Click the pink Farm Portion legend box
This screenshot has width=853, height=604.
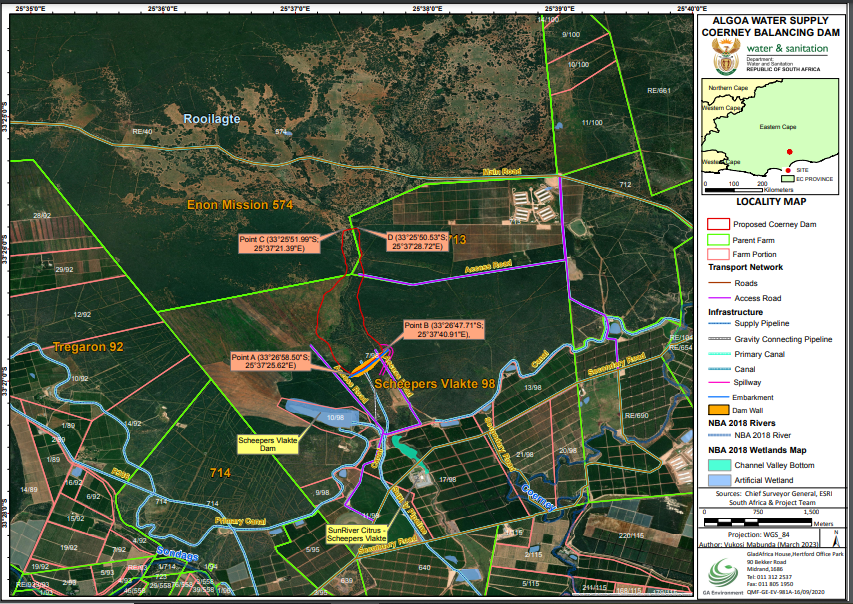(718, 254)
